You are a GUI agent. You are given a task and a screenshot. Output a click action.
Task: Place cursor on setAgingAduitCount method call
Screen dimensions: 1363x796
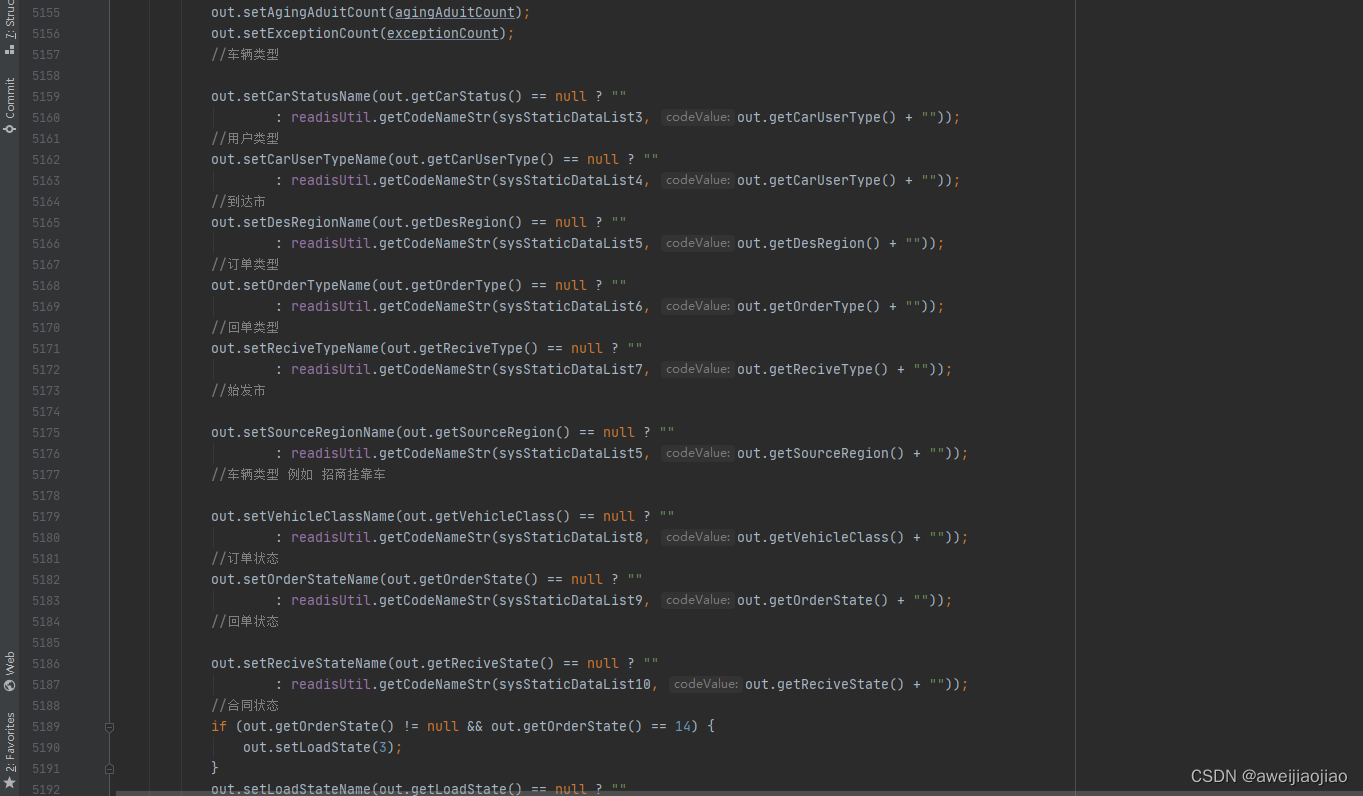(315, 13)
